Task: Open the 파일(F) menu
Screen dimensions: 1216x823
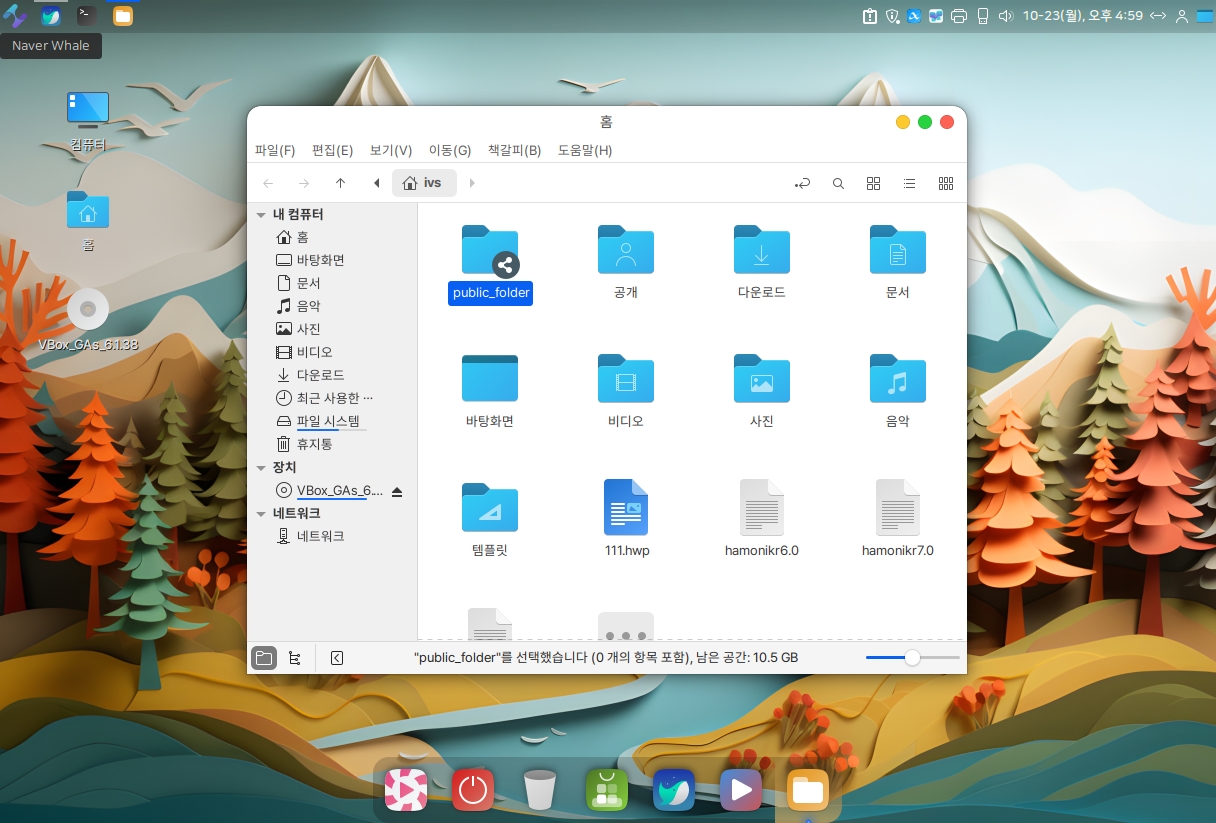Action: [275, 151]
